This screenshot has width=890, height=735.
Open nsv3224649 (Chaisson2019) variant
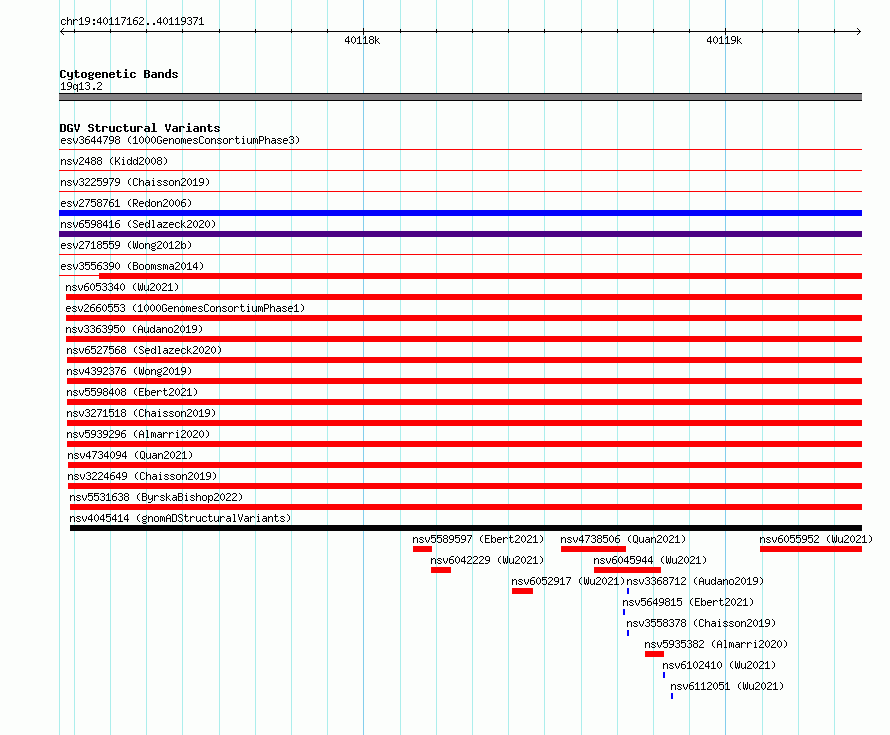(142, 476)
